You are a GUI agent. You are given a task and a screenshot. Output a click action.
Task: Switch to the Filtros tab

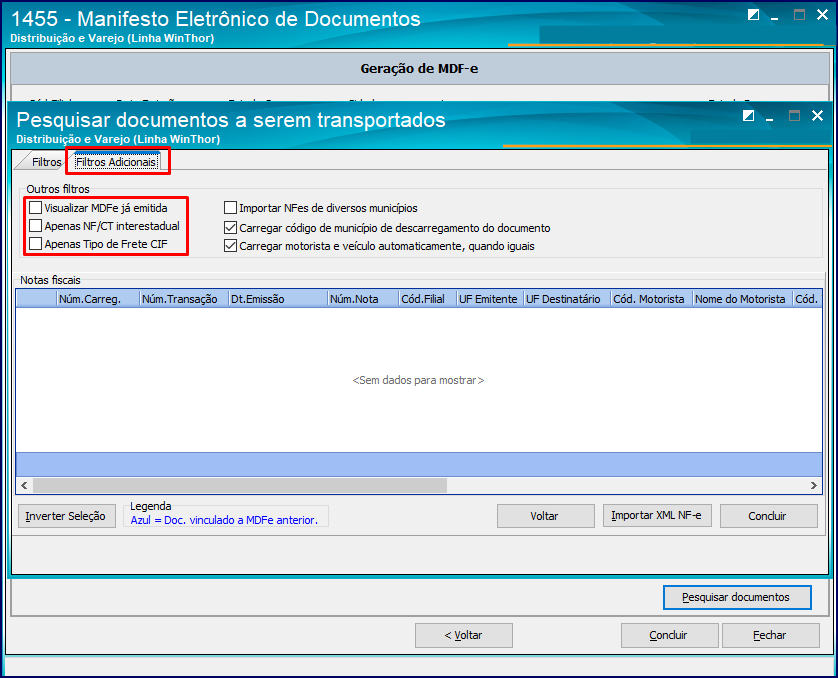click(x=46, y=162)
